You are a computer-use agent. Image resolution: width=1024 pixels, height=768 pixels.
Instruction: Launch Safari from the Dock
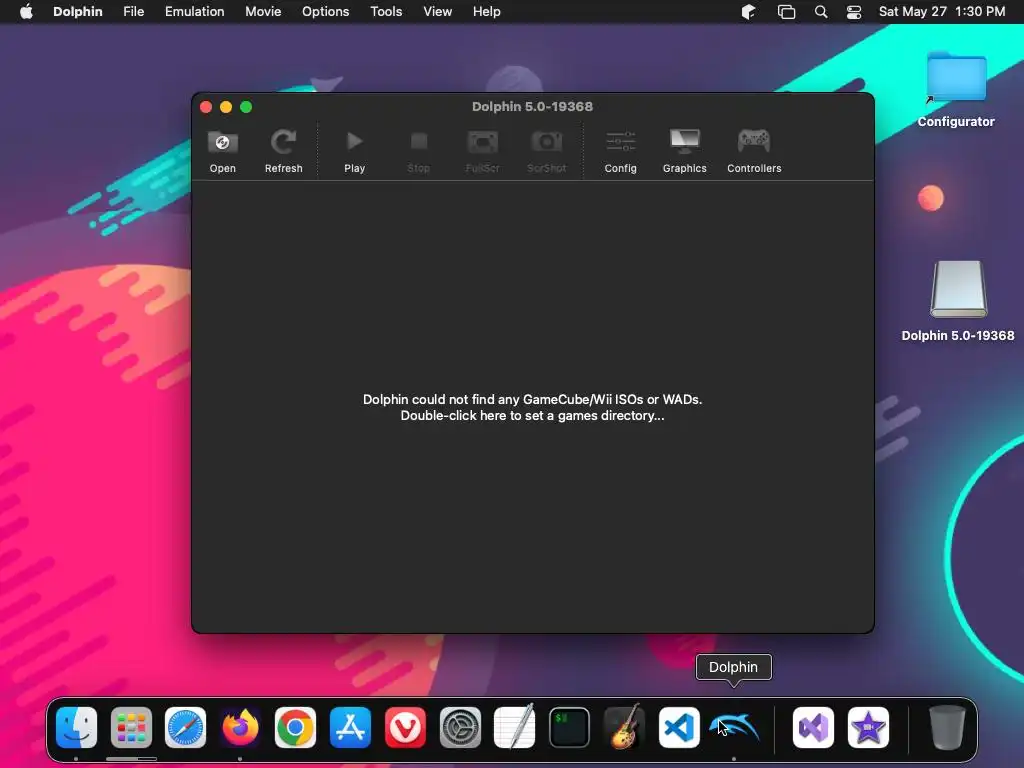pyautogui.click(x=185, y=727)
